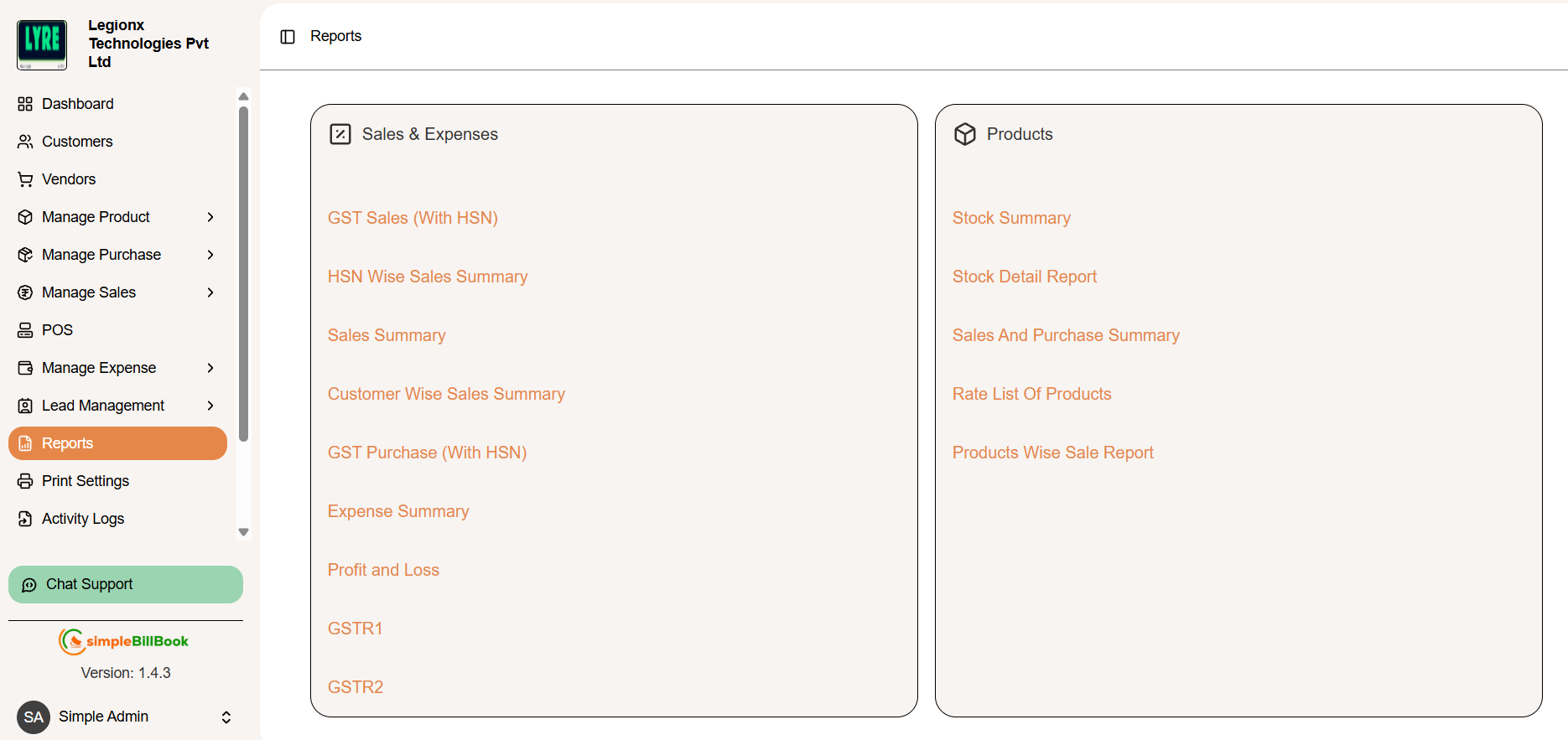Image resolution: width=1568 pixels, height=740 pixels.
Task: Click the POS terminal icon
Action: [x=25, y=330]
